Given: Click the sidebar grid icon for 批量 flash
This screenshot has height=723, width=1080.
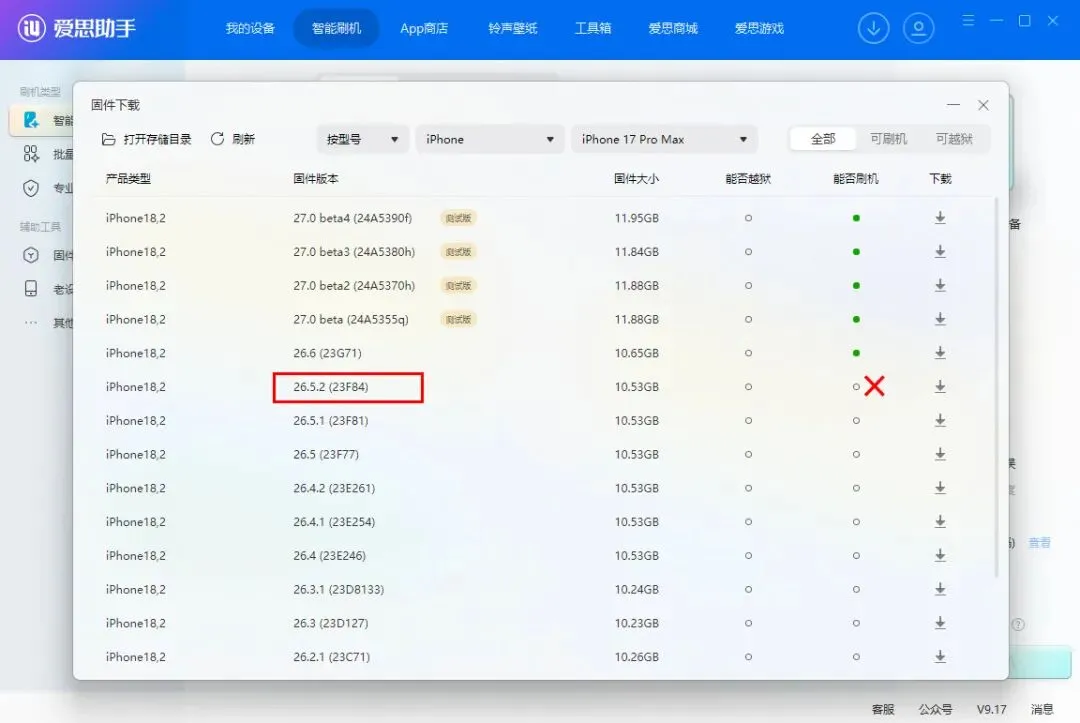Looking at the screenshot, I should click(31, 154).
